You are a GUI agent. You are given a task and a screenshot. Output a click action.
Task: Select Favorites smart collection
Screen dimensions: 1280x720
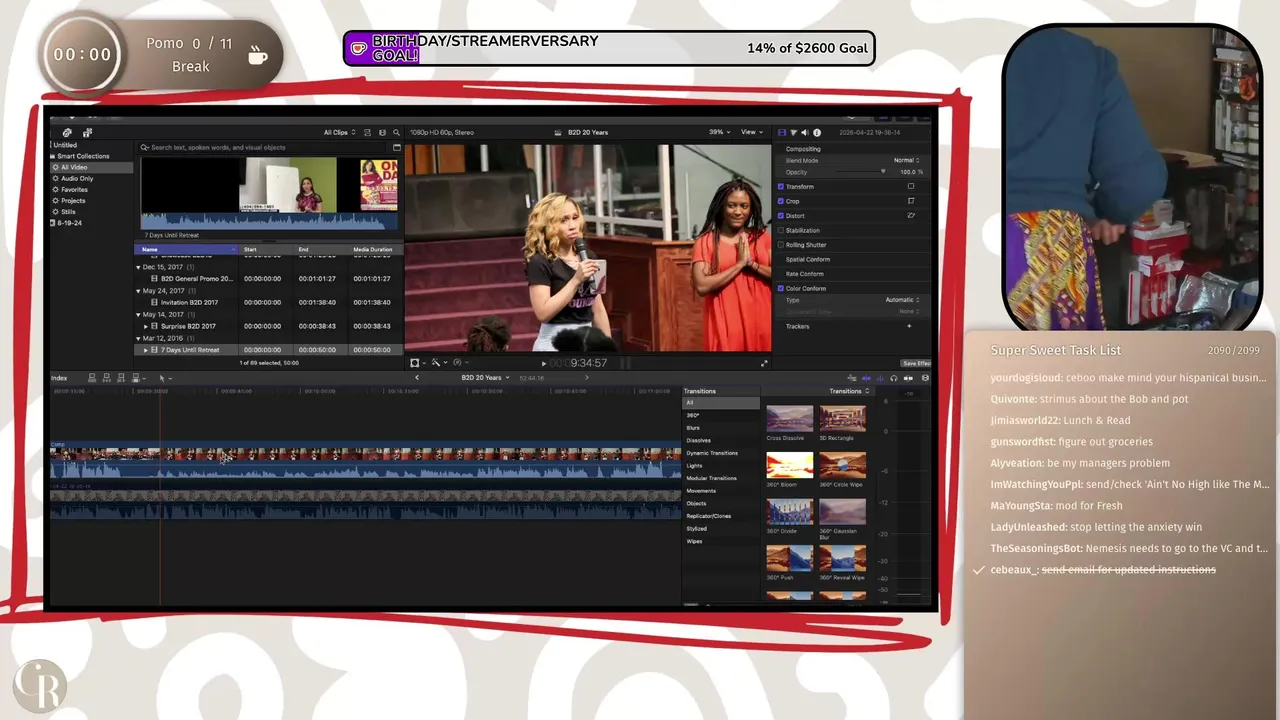(x=73, y=189)
